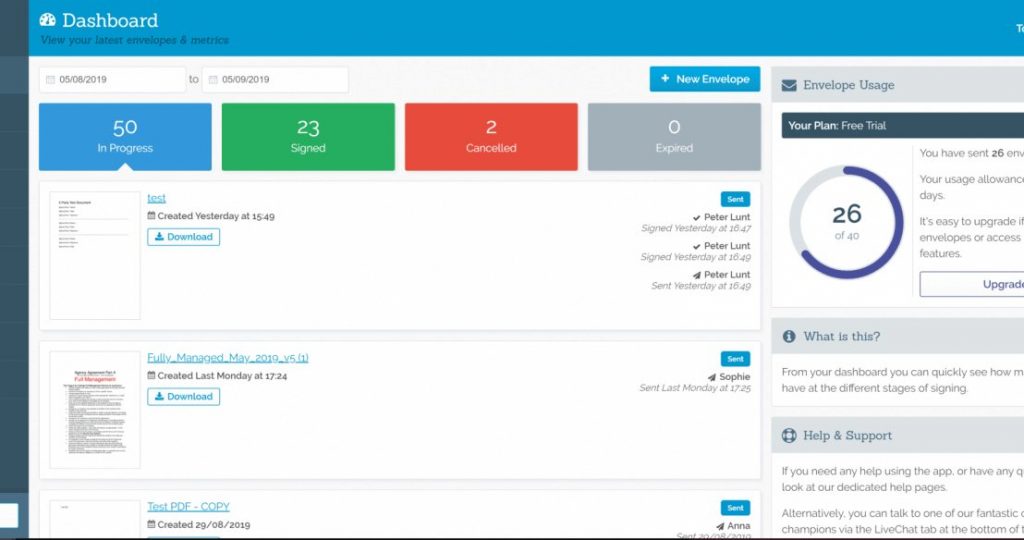Create a New Envelope
Image resolution: width=1024 pixels, height=540 pixels.
pos(705,79)
